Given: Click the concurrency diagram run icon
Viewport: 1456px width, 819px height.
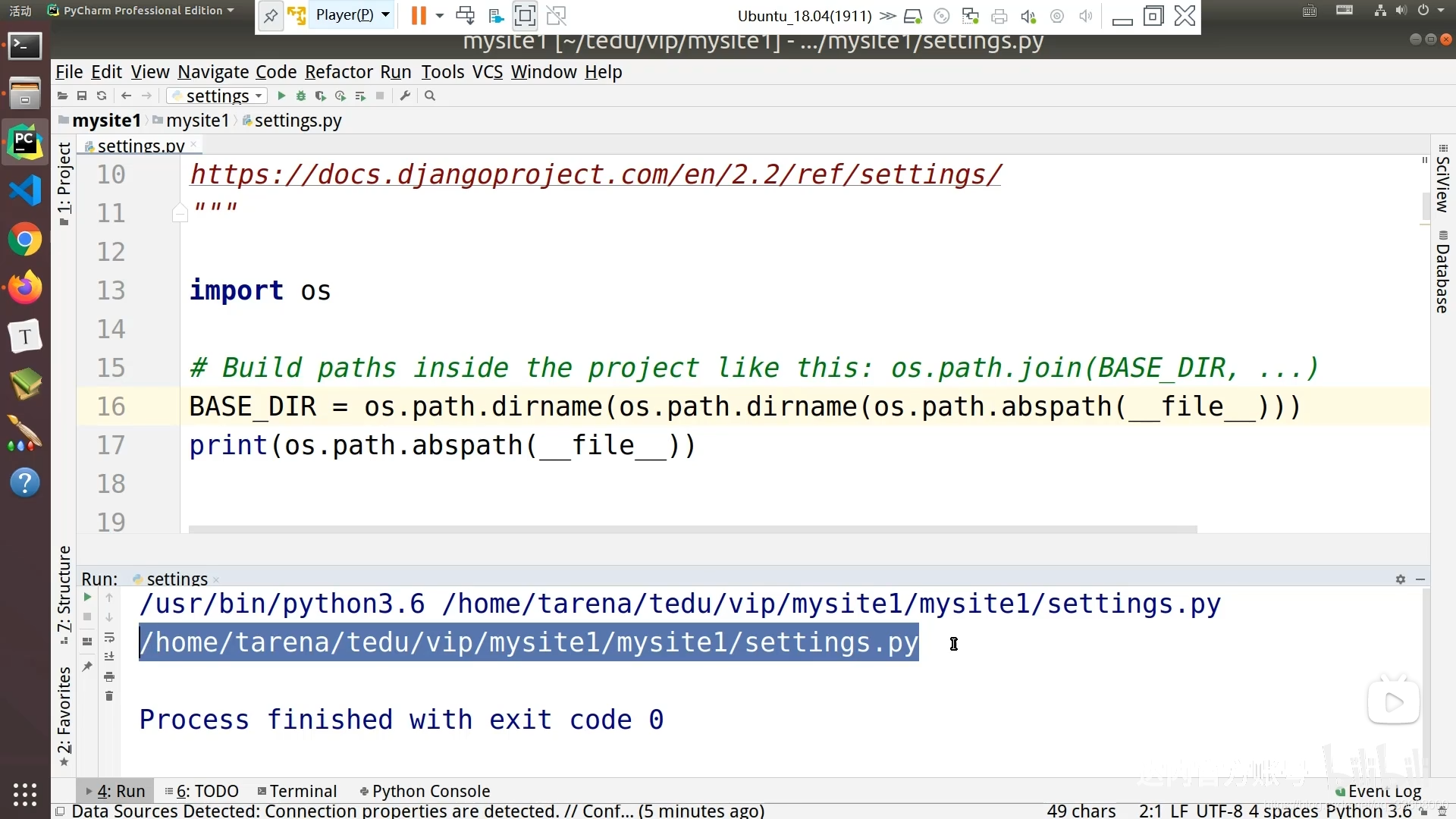Looking at the screenshot, I should pos(360,96).
